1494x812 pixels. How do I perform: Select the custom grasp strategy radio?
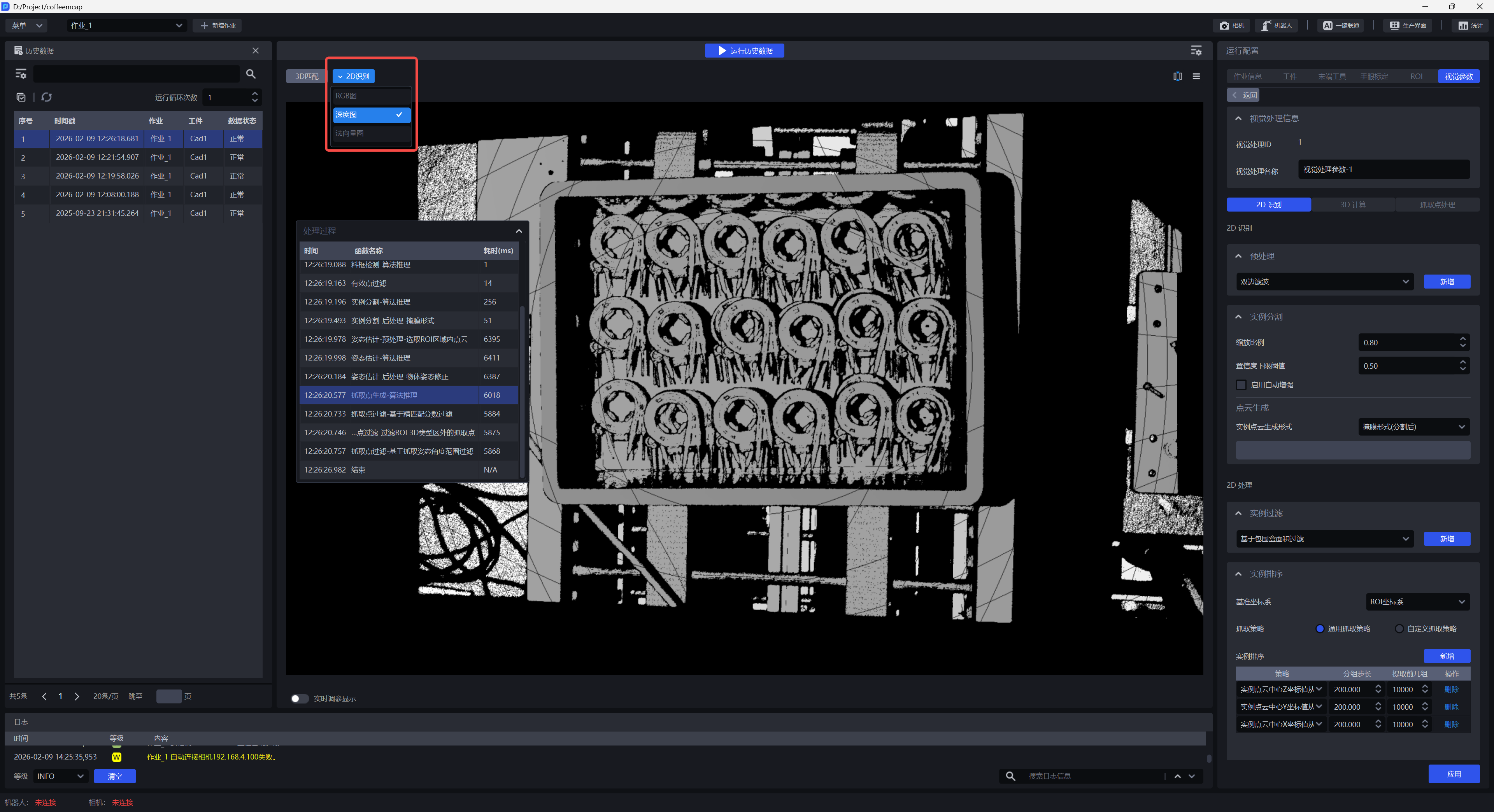pyautogui.click(x=1399, y=628)
